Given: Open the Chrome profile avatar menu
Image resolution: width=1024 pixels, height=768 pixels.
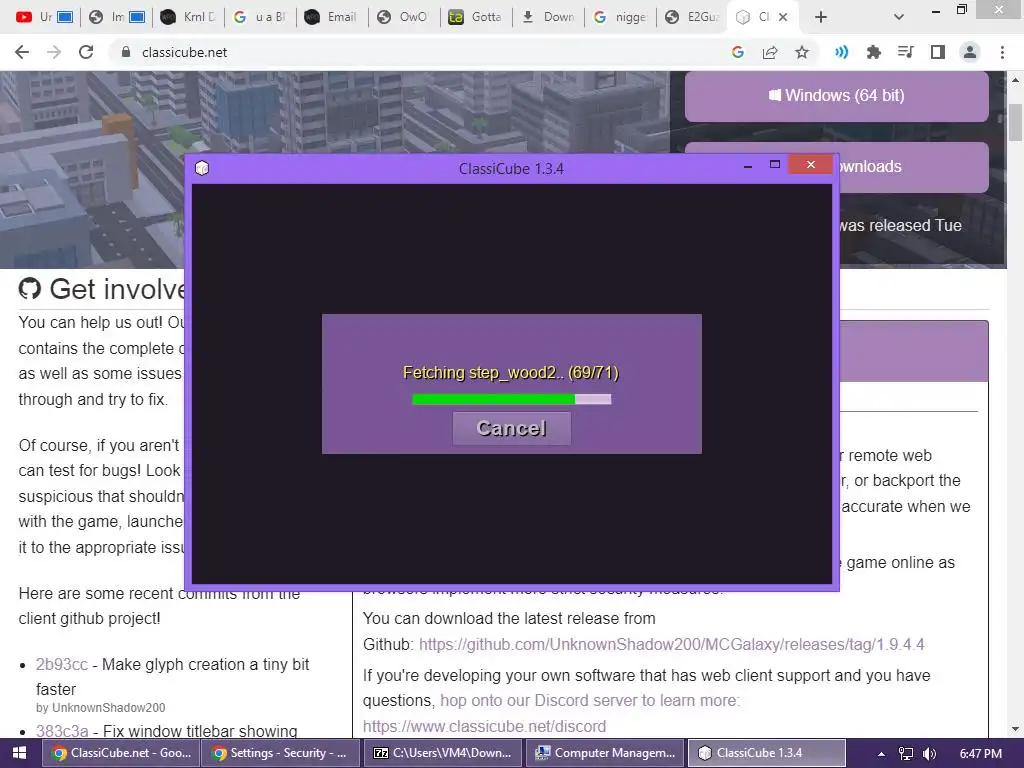Looking at the screenshot, I should click(x=970, y=52).
